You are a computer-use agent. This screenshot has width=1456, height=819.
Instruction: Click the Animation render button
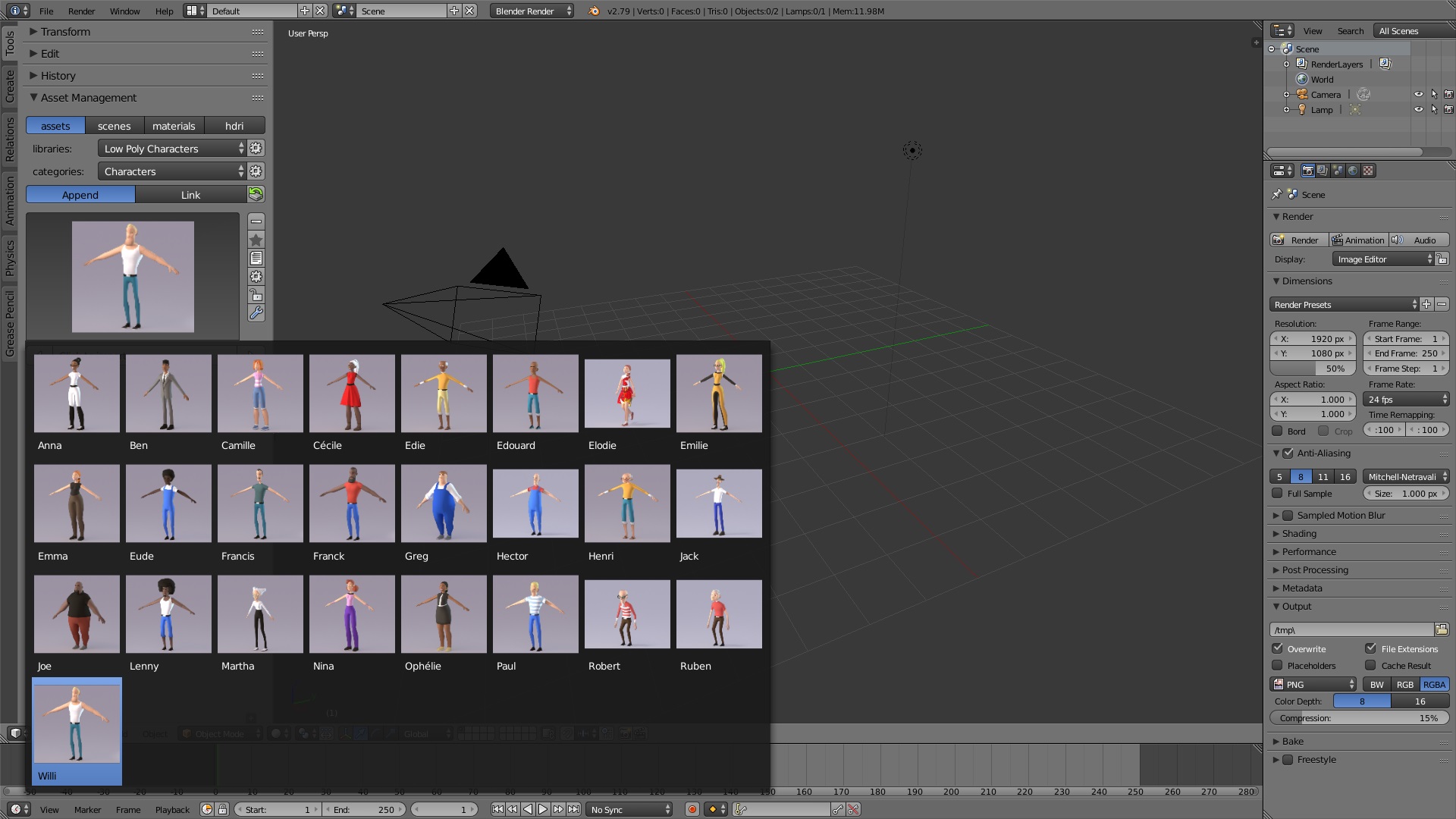tap(1358, 240)
